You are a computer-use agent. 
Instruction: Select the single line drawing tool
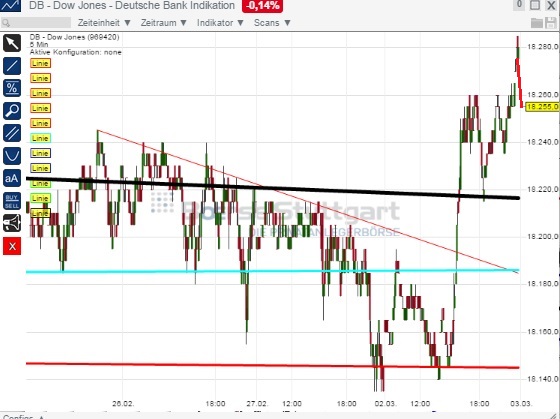[12, 66]
